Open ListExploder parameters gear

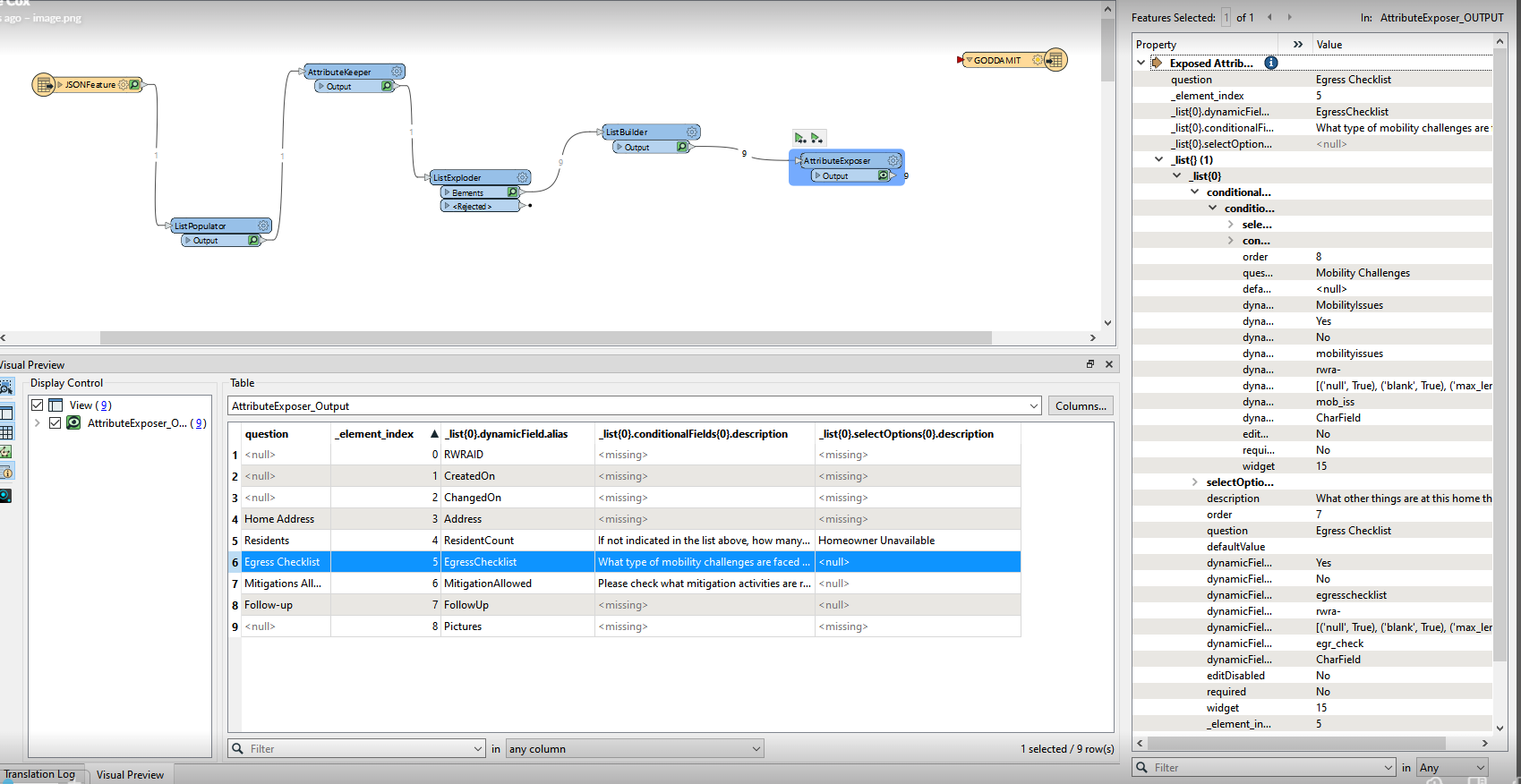pos(523,177)
